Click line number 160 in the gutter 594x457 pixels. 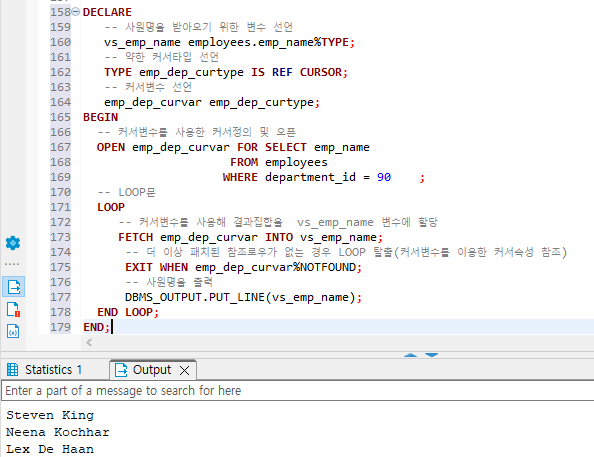60,42
